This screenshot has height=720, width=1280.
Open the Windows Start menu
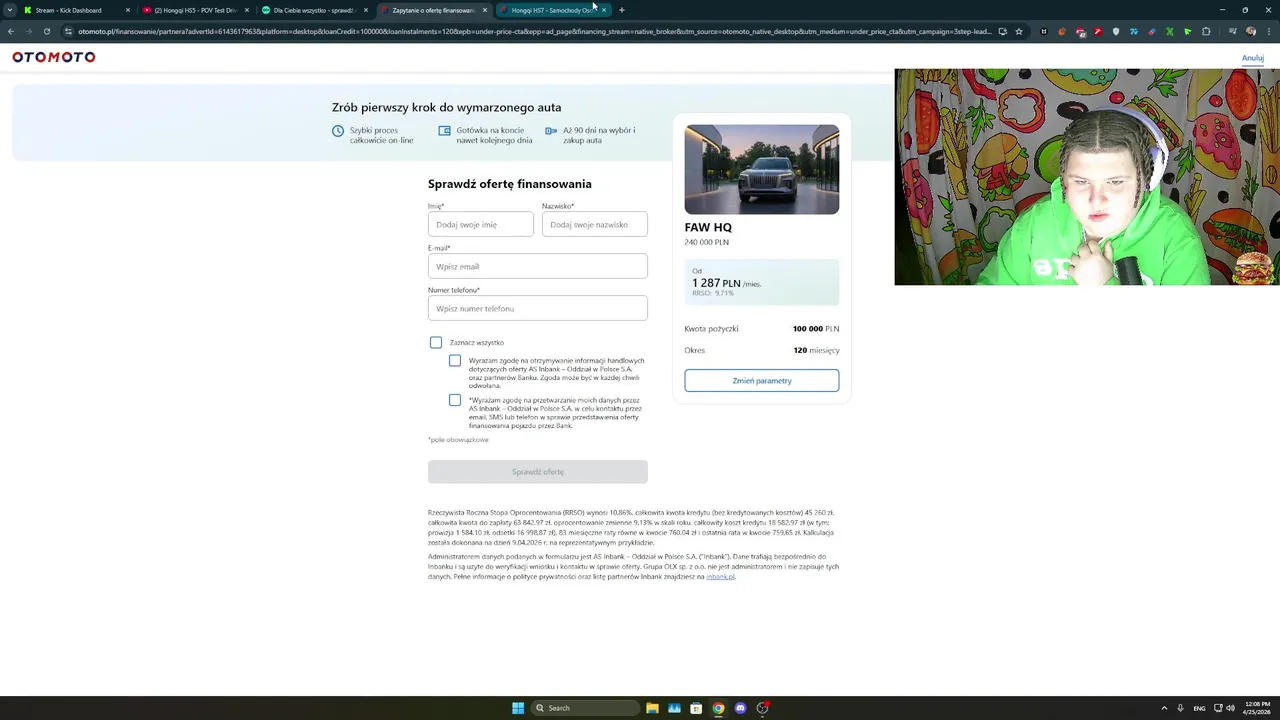[x=518, y=708]
